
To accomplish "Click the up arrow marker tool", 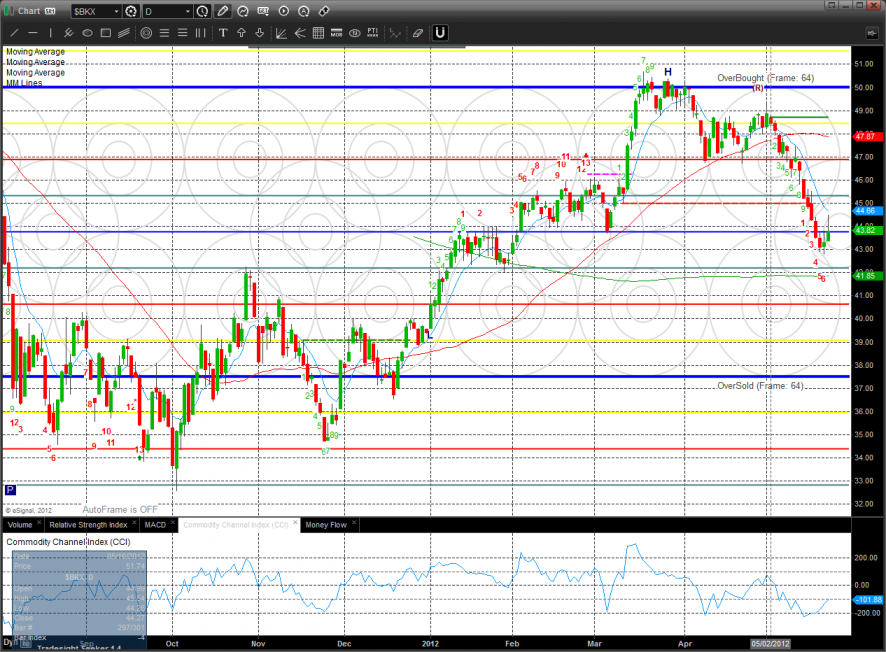I will tap(242, 32).
